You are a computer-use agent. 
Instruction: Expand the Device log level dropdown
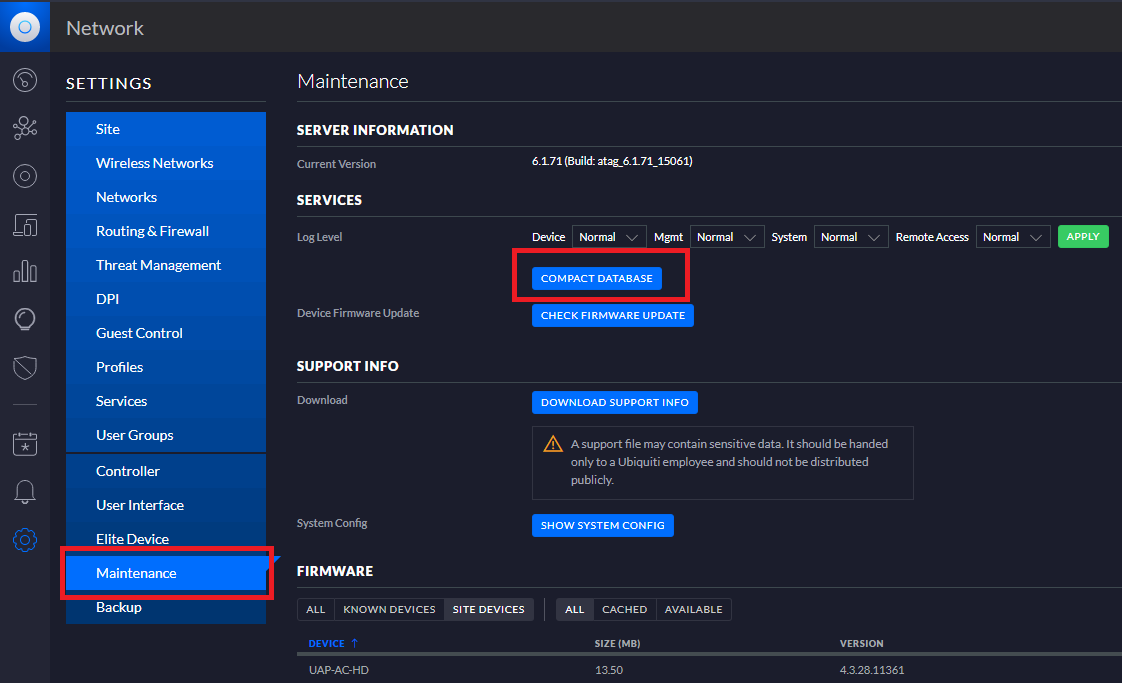tap(609, 237)
